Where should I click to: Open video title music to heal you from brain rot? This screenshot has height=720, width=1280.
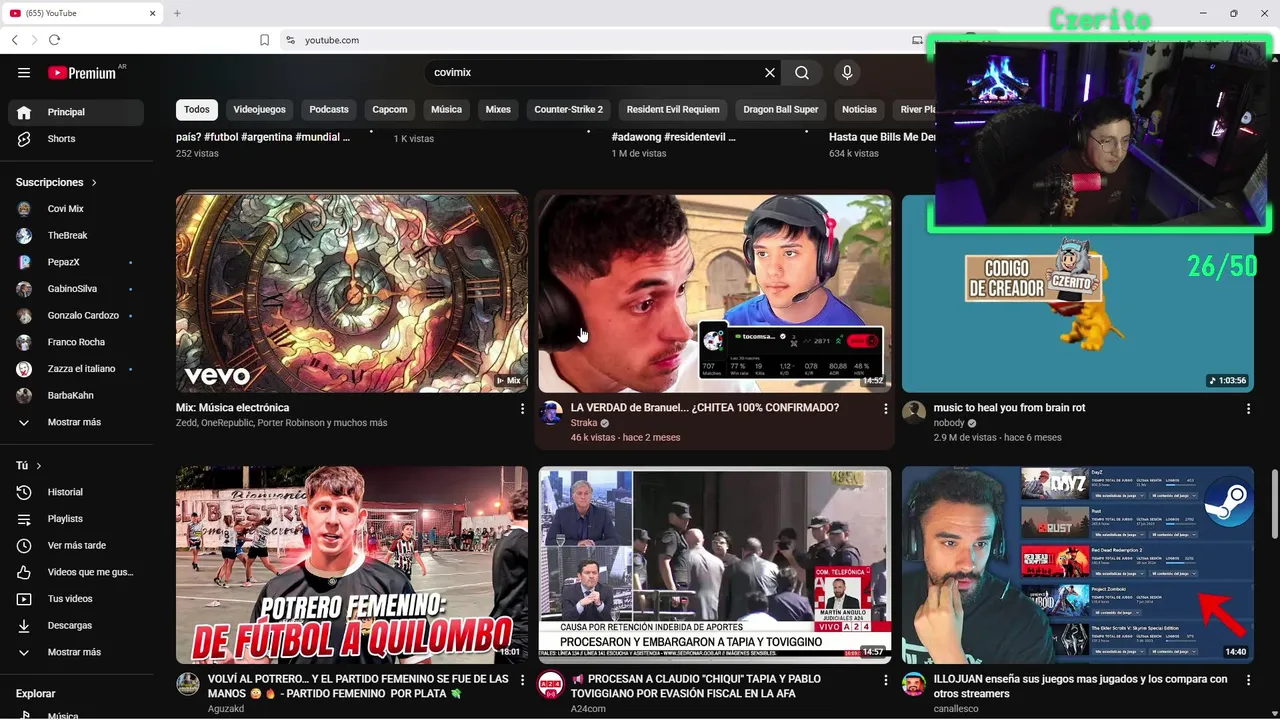pyautogui.click(x=1009, y=408)
